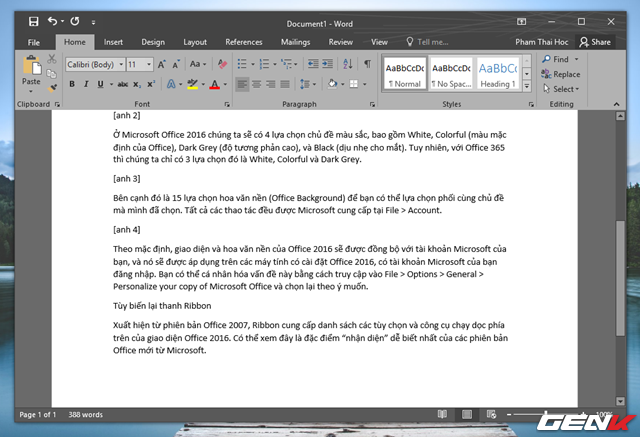Align text right

click(x=271, y=84)
